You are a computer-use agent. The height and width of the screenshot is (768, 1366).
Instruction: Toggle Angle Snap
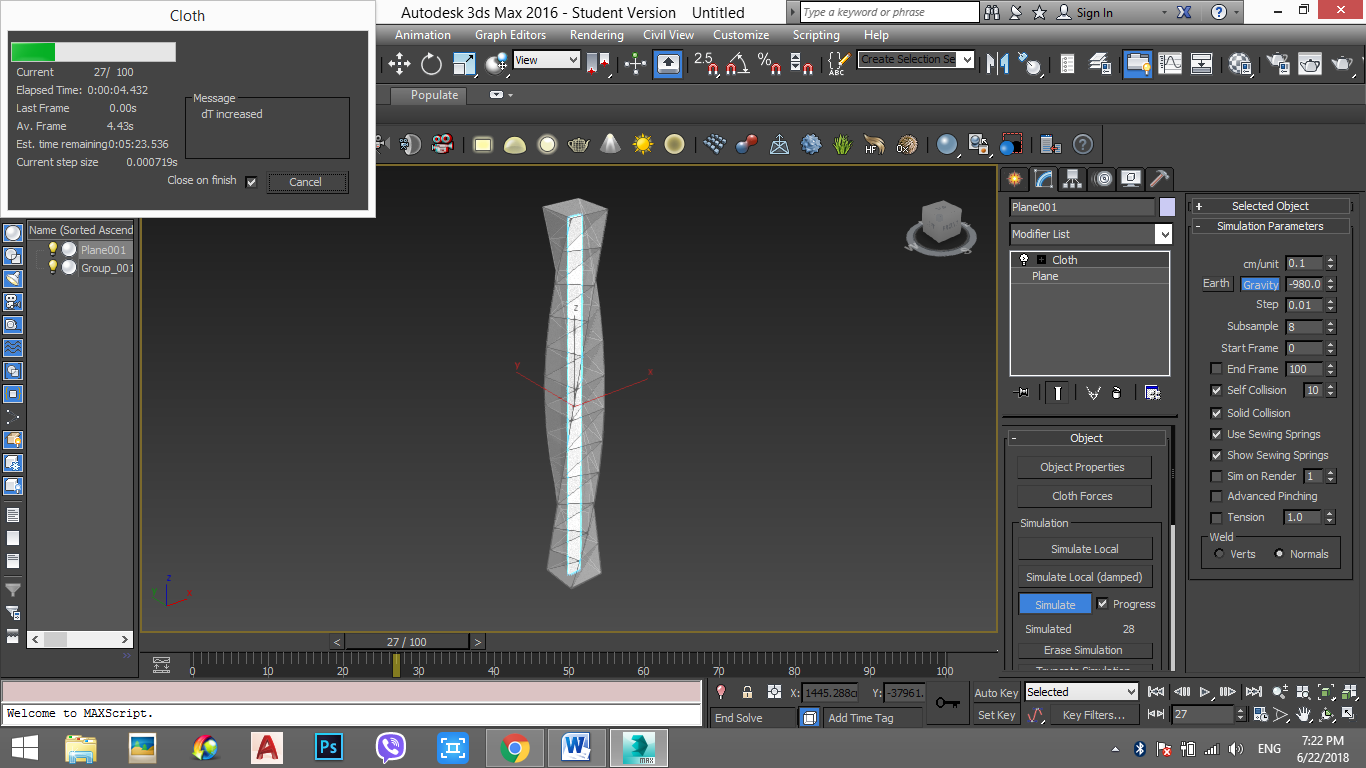737,64
